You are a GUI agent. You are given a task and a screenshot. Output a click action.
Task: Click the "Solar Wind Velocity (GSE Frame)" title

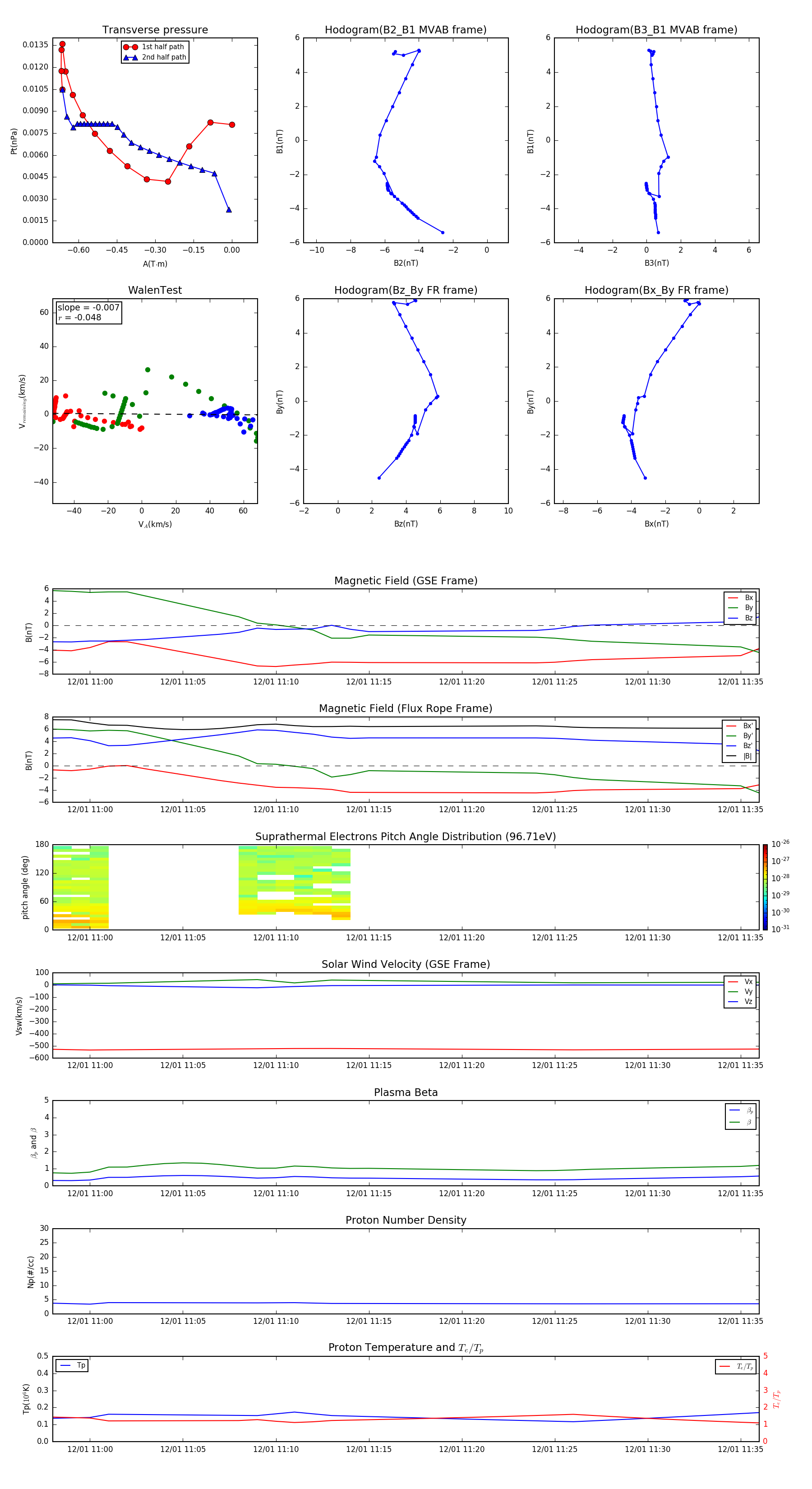406,964
